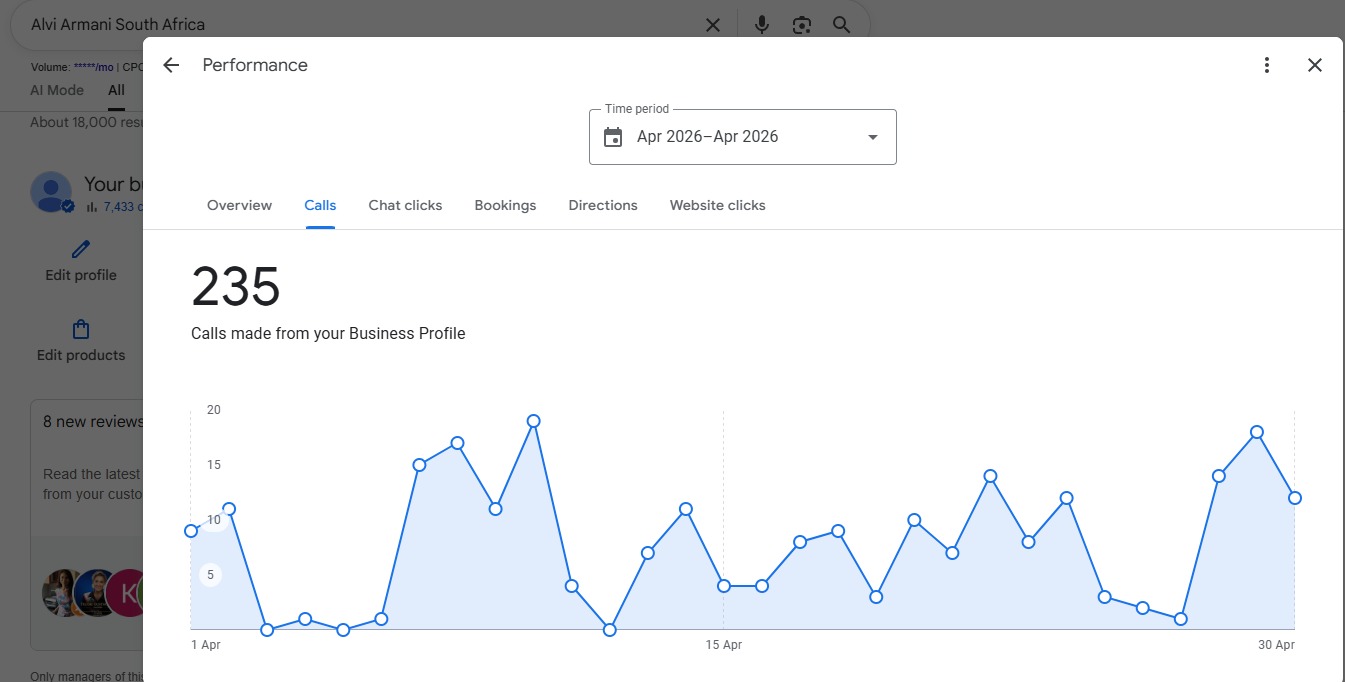Expand the Time period dropdown arrow
1345x682 pixels.
coord(873,137)
